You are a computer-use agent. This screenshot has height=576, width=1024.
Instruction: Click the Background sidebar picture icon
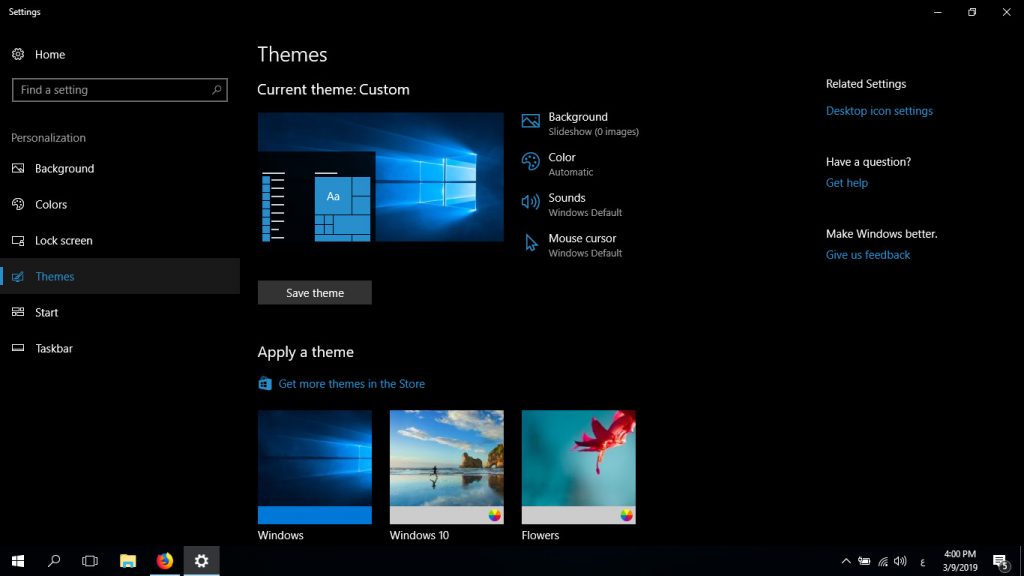pos(18,168)
